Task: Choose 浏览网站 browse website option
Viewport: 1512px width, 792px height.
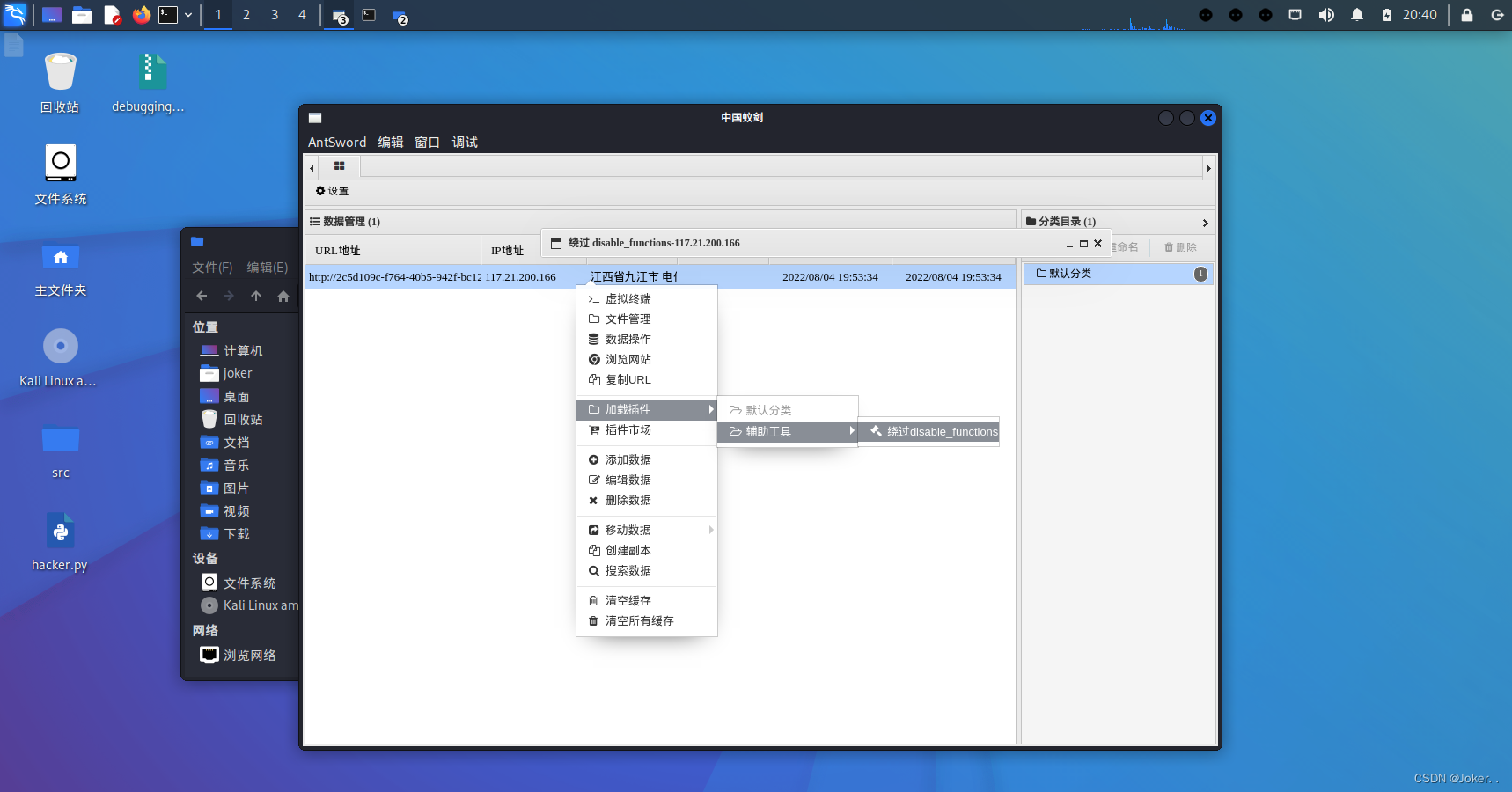Action: tap(628, 360)
